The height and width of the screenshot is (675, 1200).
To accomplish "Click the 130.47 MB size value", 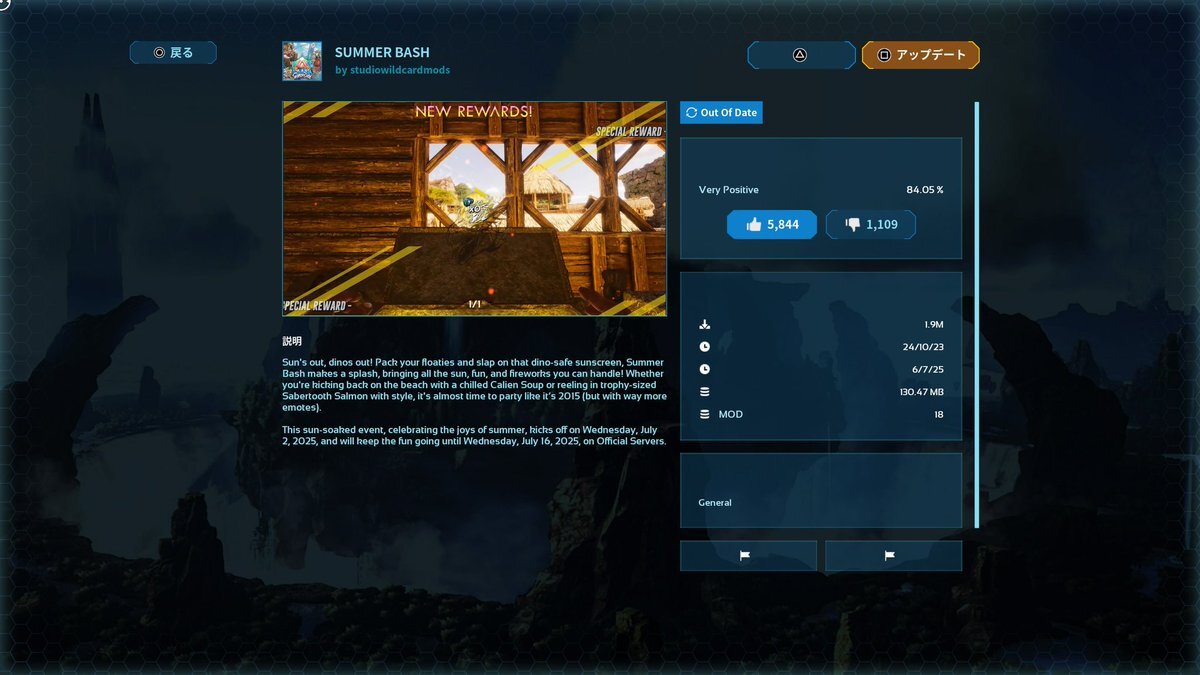I will 922,392.
